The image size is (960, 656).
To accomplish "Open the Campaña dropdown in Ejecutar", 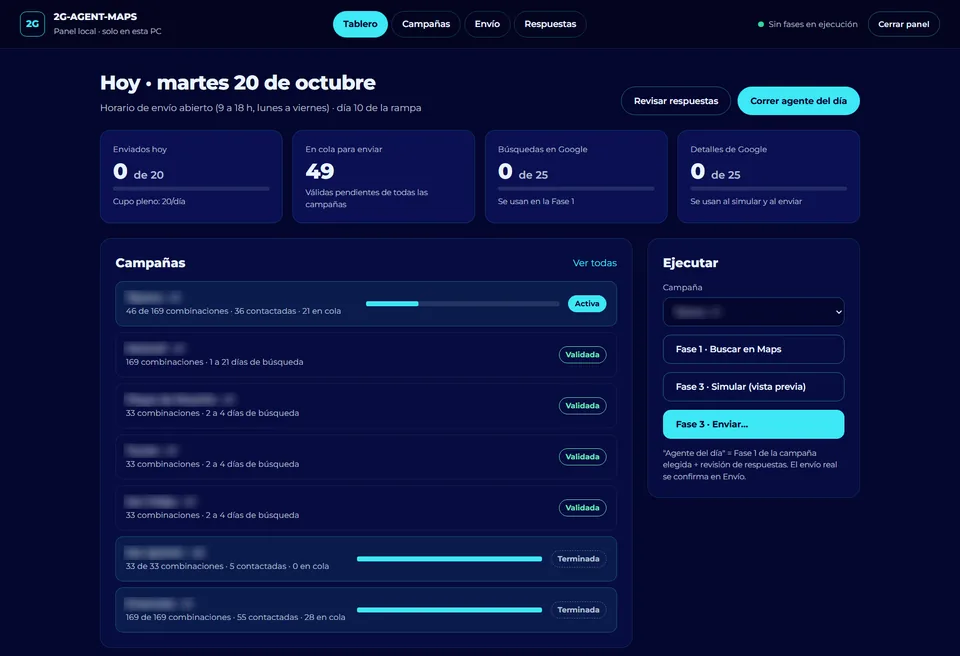I will pos(754,312).
